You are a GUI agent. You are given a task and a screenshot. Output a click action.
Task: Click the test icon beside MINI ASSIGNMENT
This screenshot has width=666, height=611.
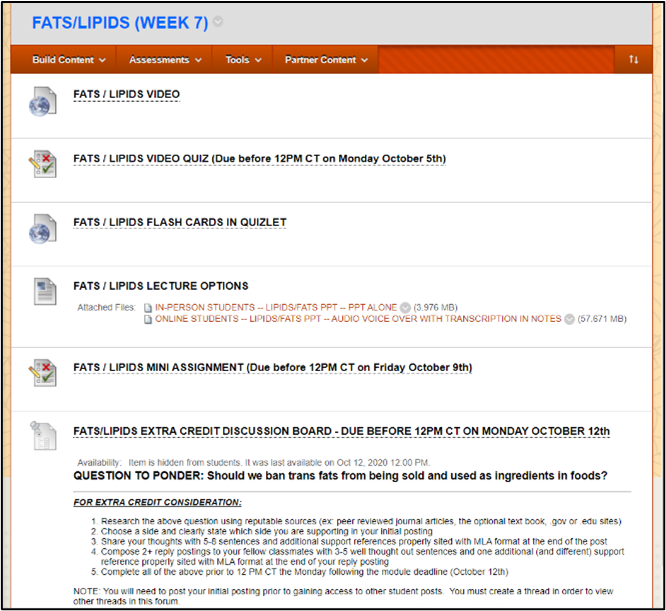pyautogui.click(x=42, y=373)
